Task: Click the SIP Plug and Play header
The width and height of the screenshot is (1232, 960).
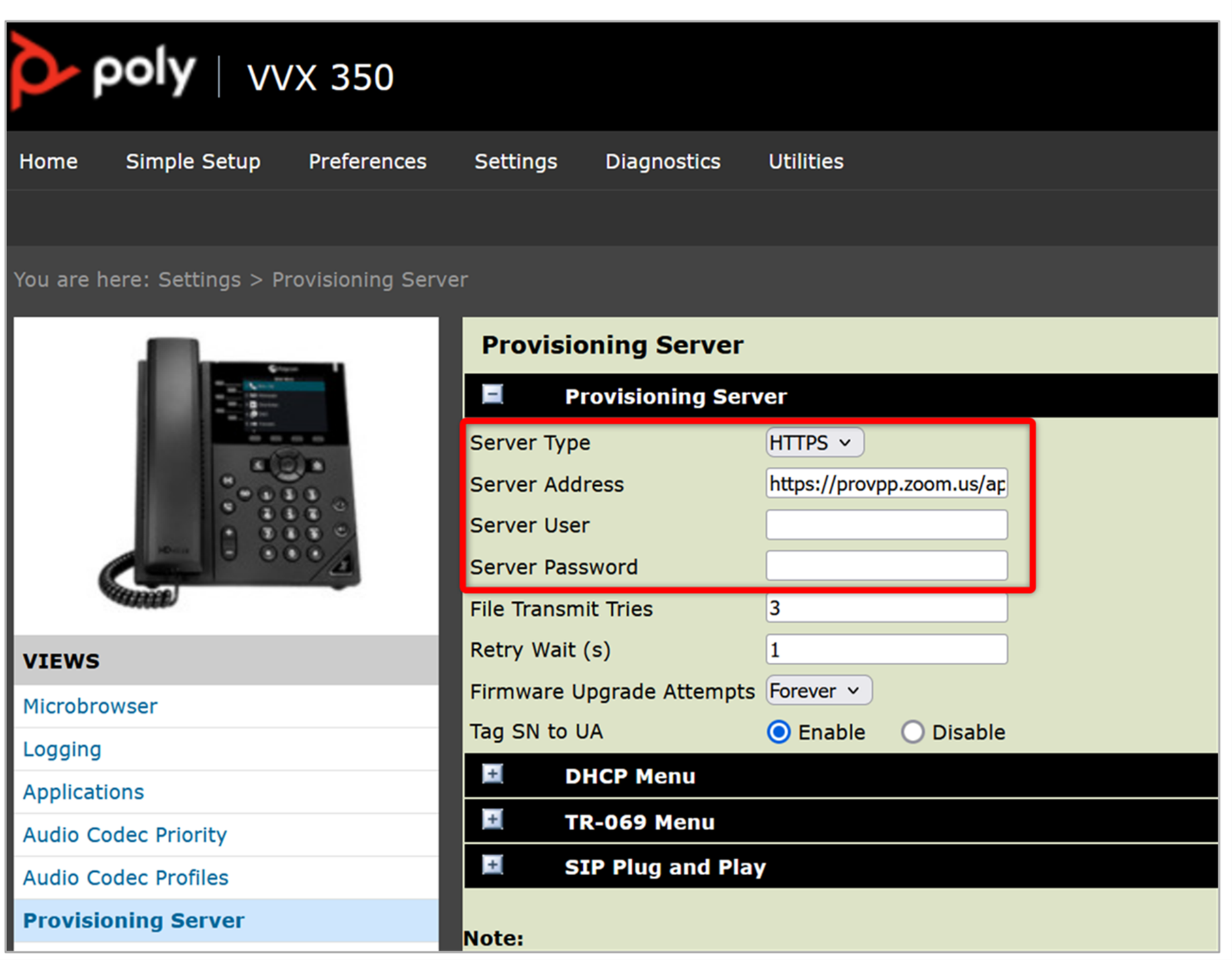Action: tap(841, 867)
